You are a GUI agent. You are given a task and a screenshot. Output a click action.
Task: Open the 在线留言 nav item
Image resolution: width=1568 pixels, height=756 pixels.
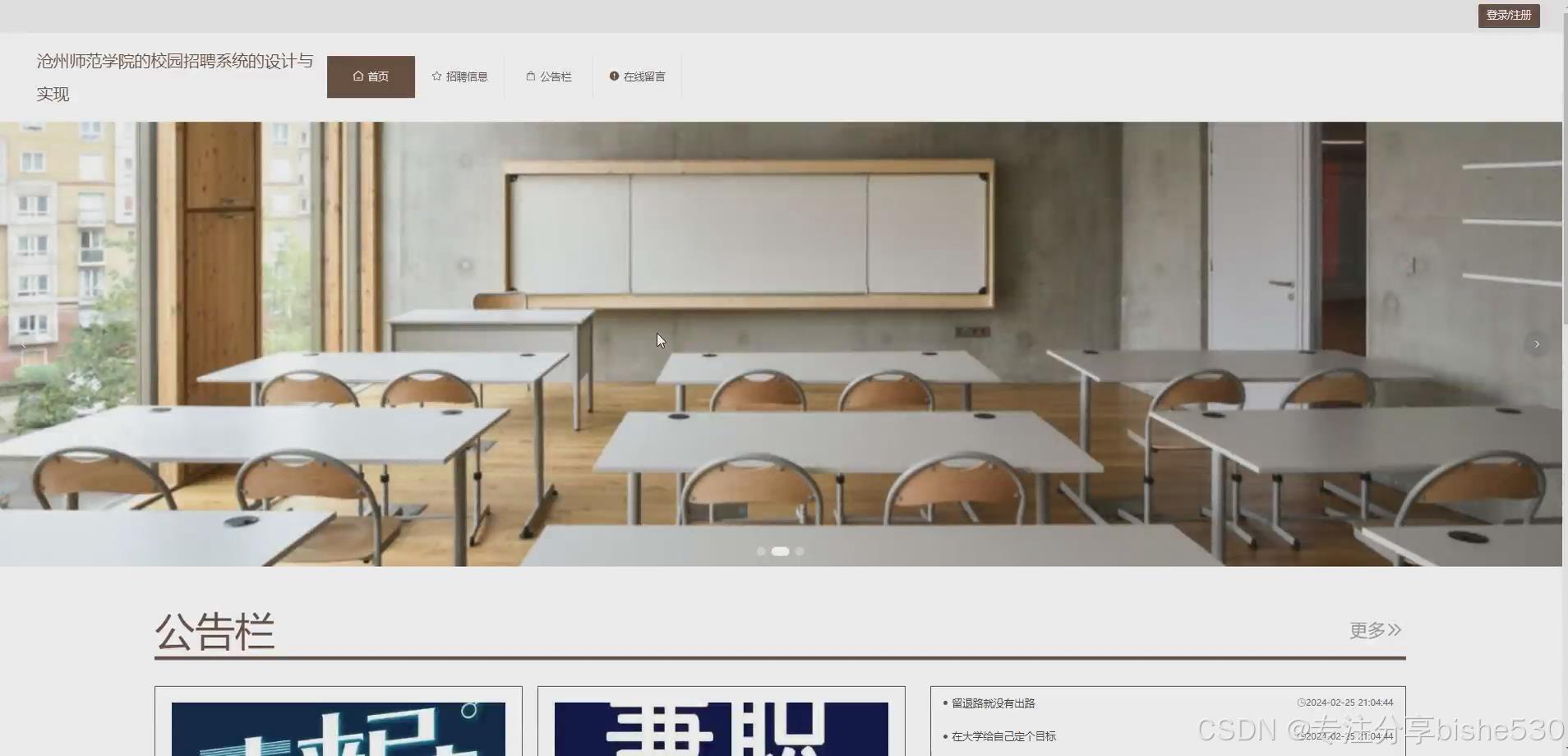(x=637, y=76)
